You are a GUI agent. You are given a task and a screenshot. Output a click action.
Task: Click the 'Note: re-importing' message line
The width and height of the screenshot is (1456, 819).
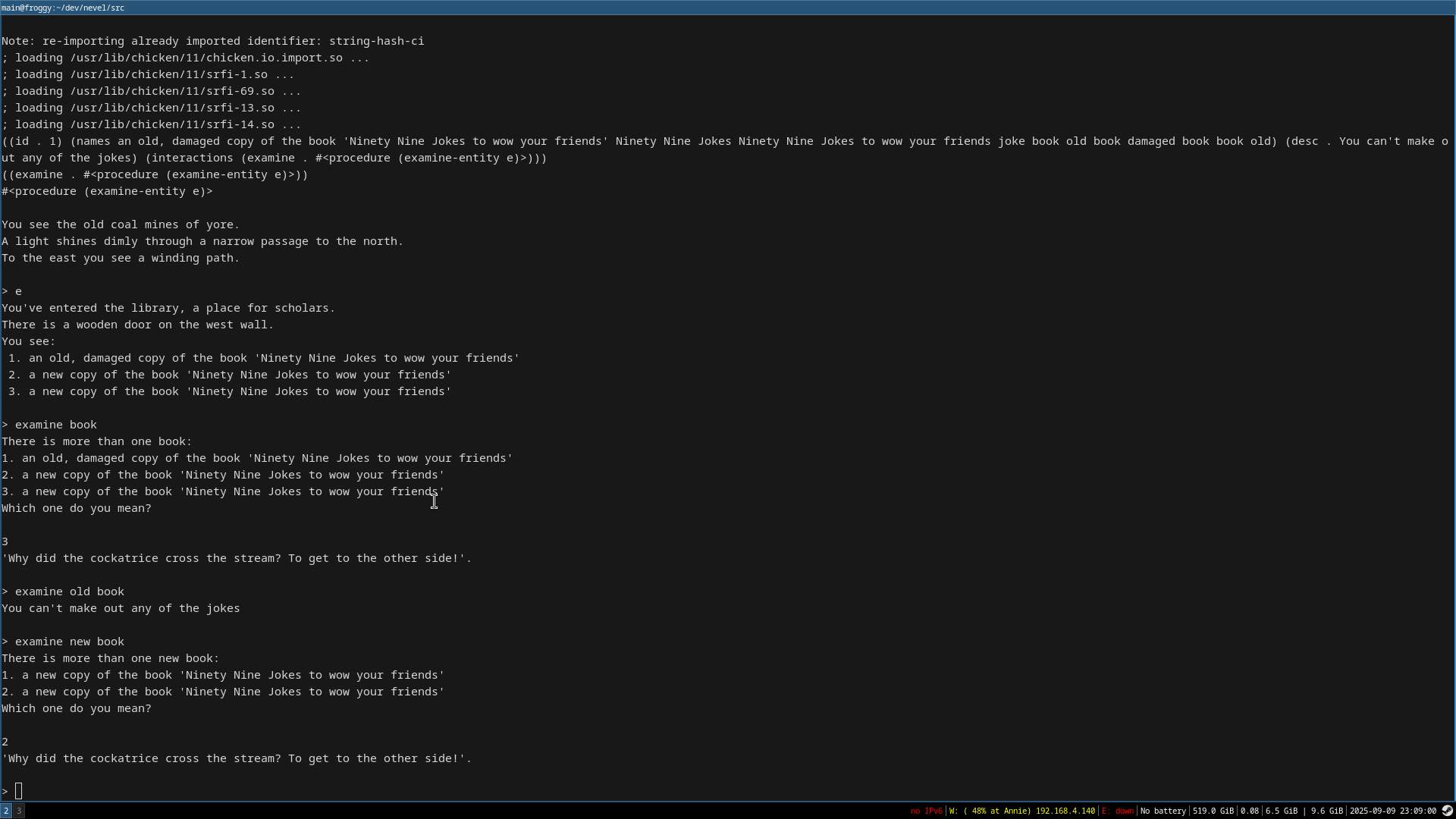(x=212, y=41)
